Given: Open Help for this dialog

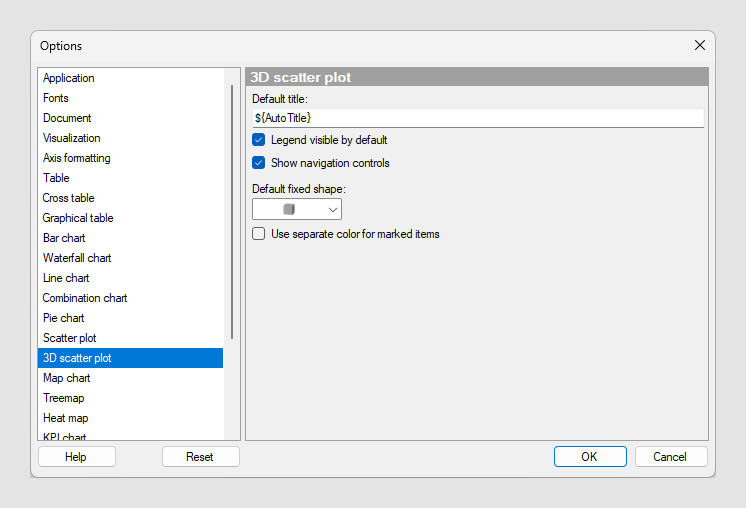Looking at the screenshot, I should (x=77, y=457).
